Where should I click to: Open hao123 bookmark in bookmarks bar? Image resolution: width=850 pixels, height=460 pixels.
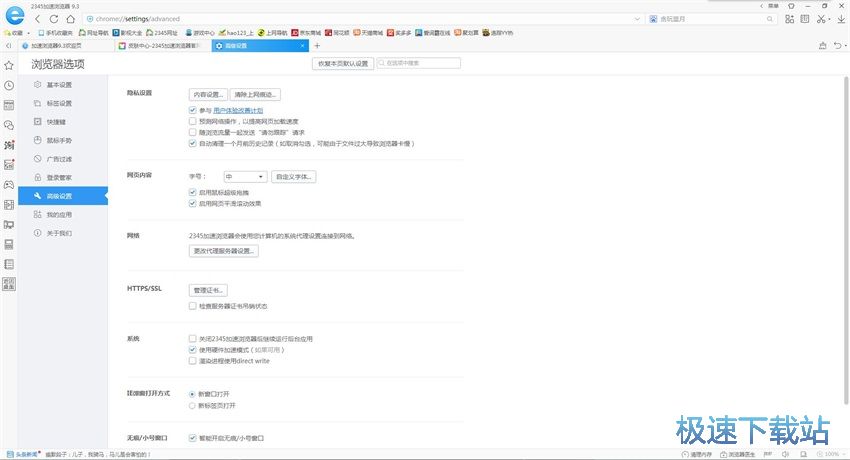pos(236,33)
